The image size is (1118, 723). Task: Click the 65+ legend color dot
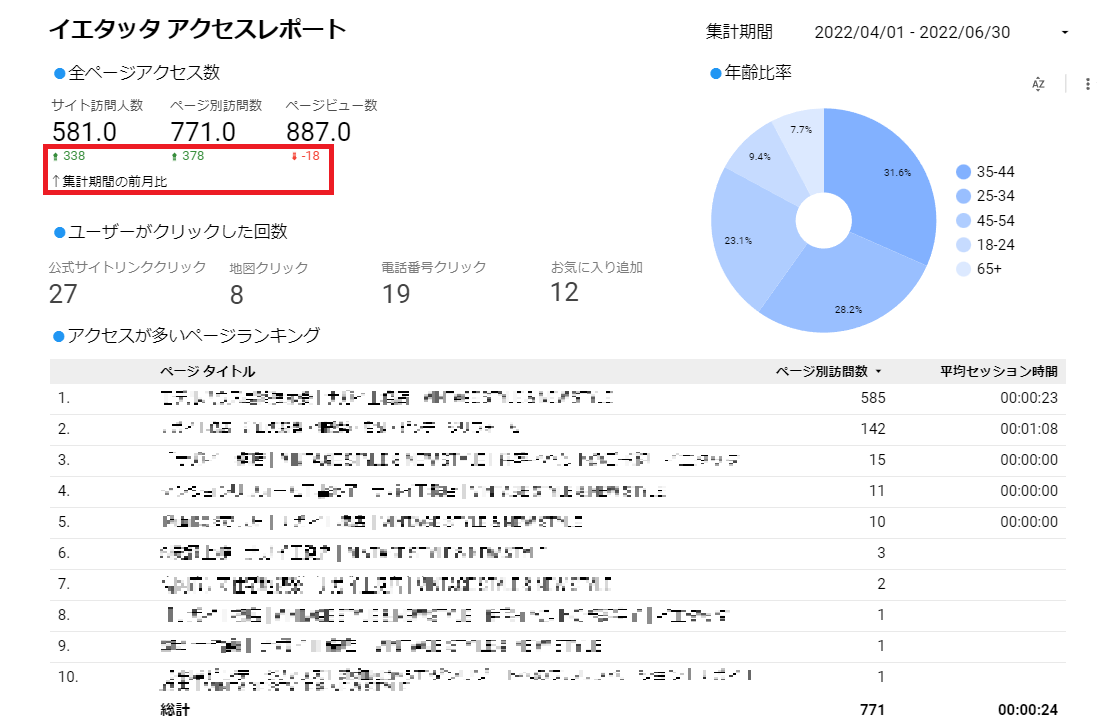point(963,268)
